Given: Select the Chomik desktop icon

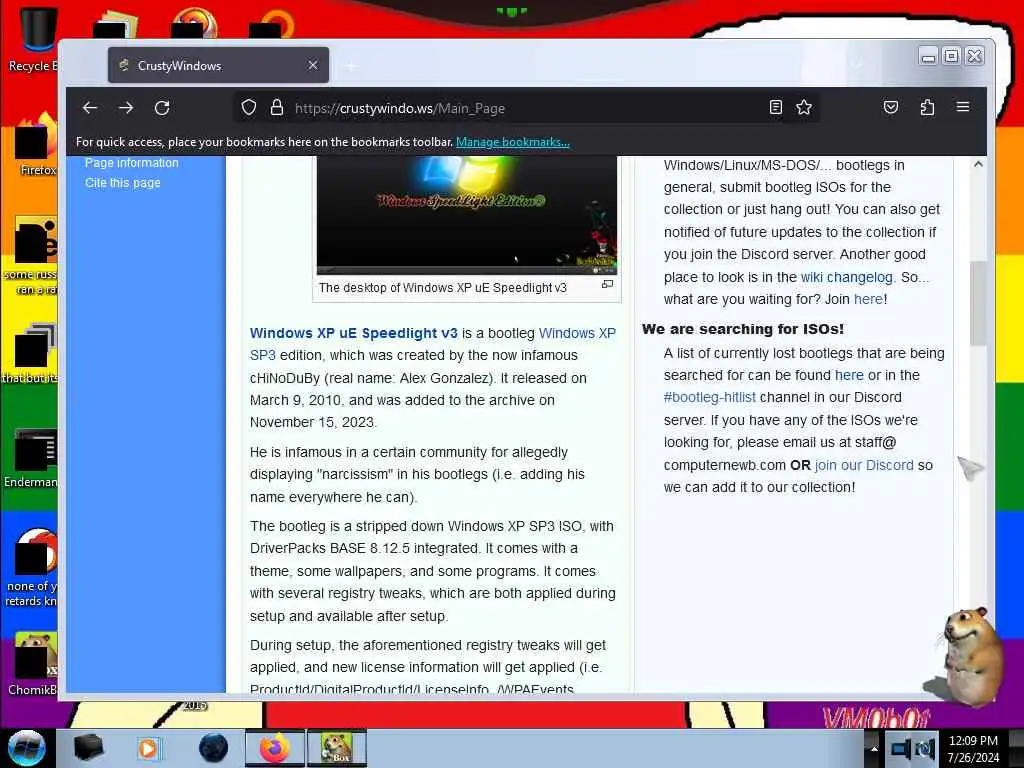Looking at the screenshot, I should (x=33, y=664).
